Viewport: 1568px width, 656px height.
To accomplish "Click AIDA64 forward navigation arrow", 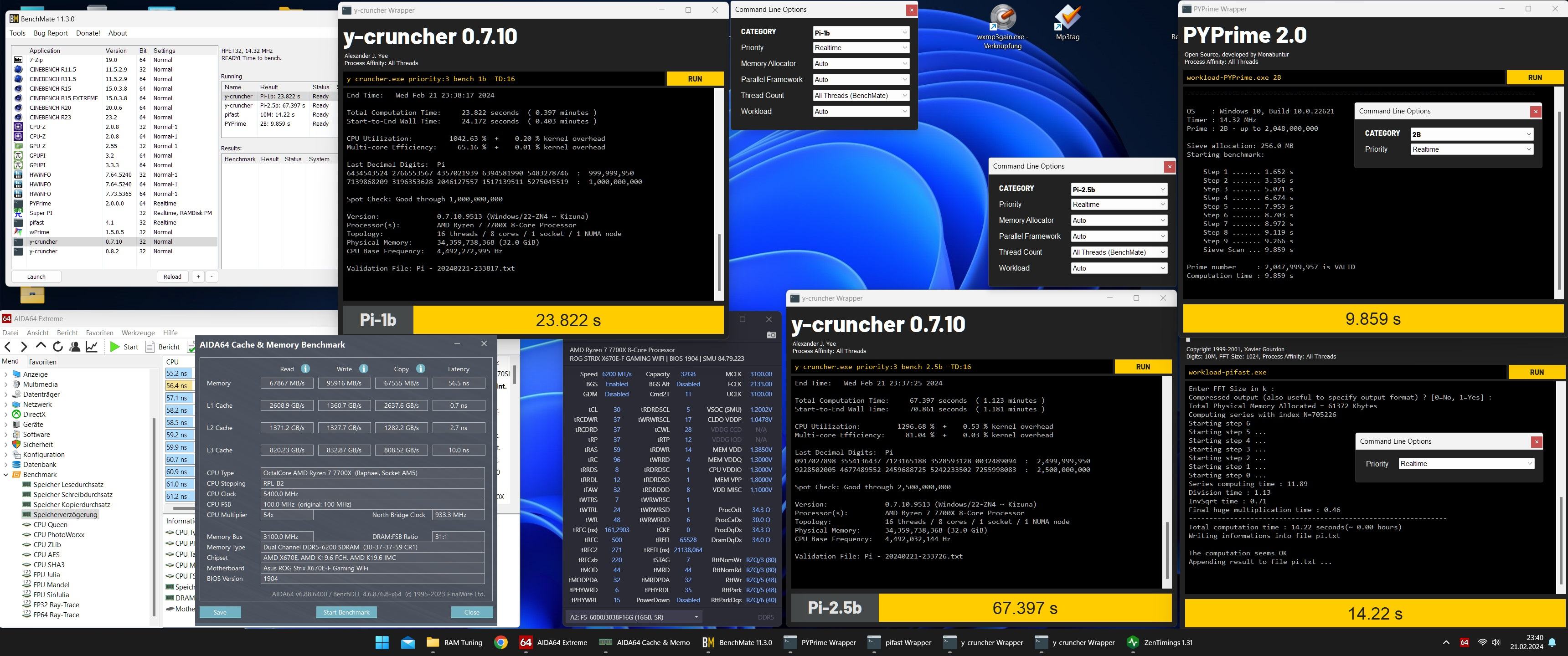I will point(24,347).
